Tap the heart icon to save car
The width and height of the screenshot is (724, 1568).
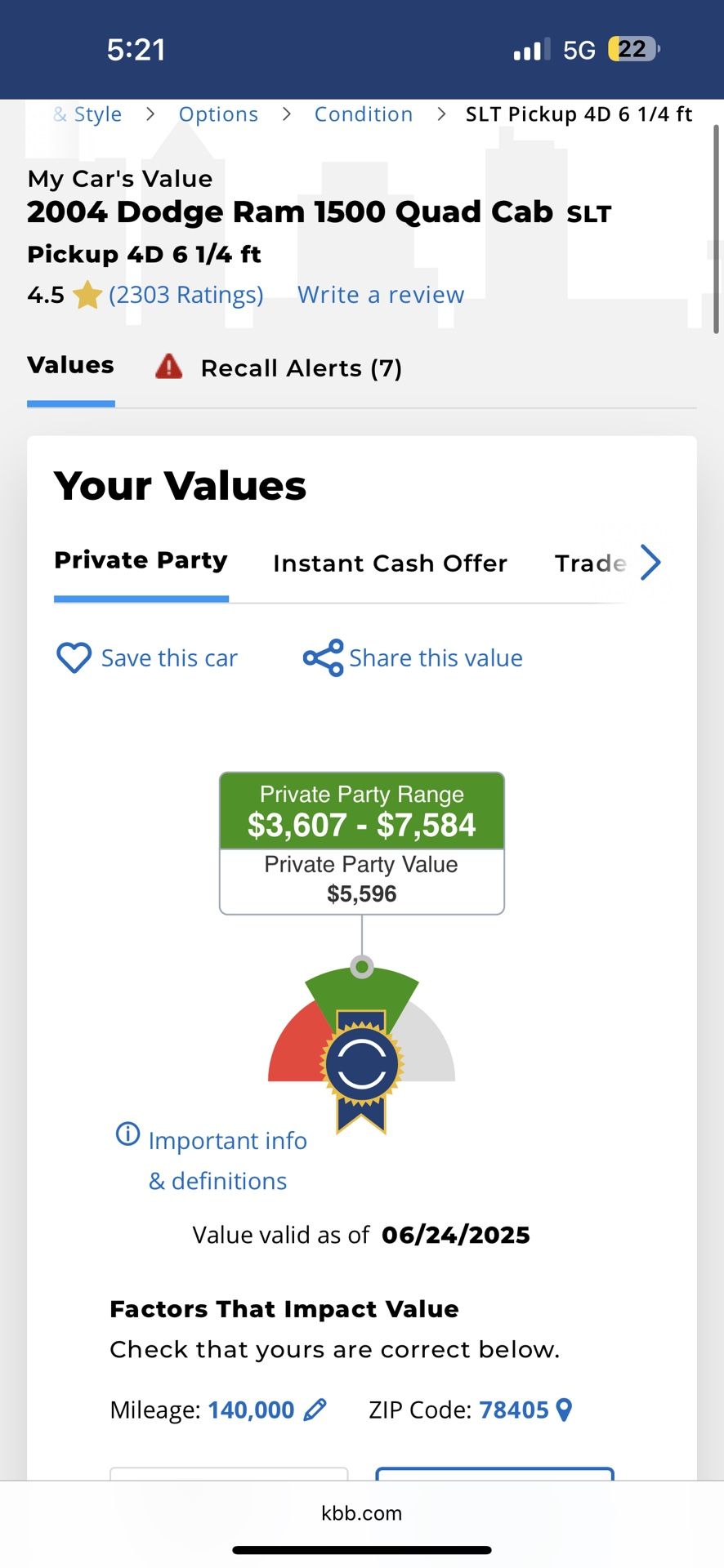[74, 657]
